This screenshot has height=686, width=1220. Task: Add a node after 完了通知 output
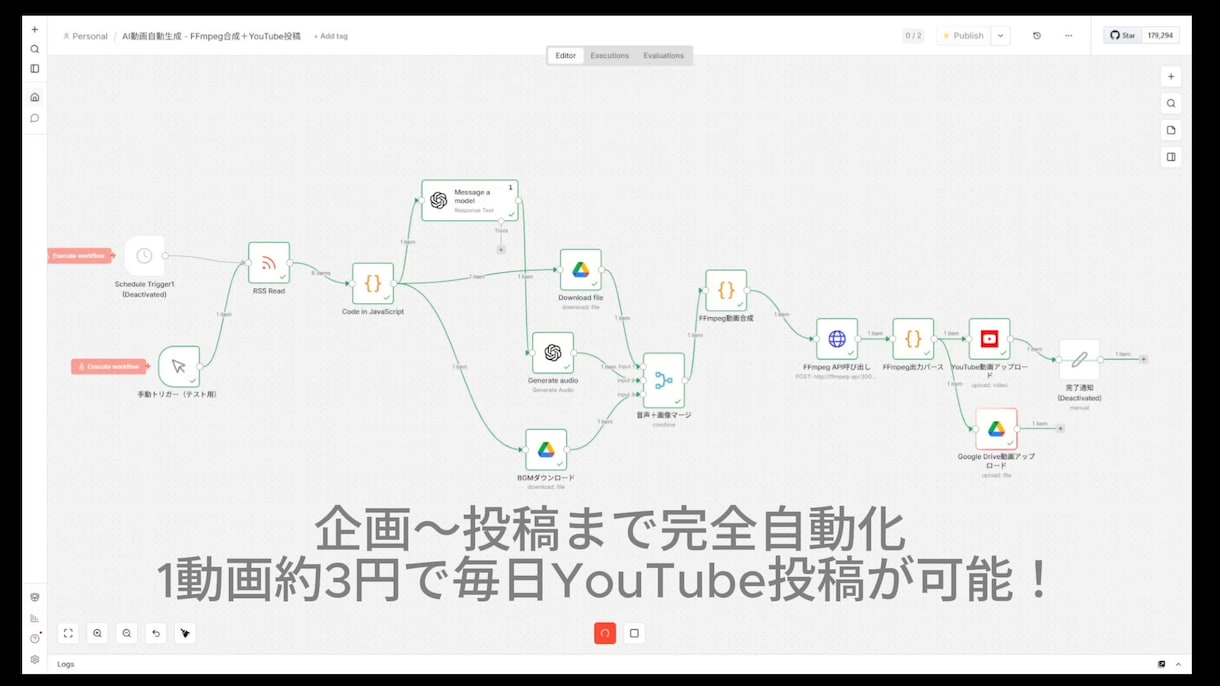click(x=1144, y=359)
